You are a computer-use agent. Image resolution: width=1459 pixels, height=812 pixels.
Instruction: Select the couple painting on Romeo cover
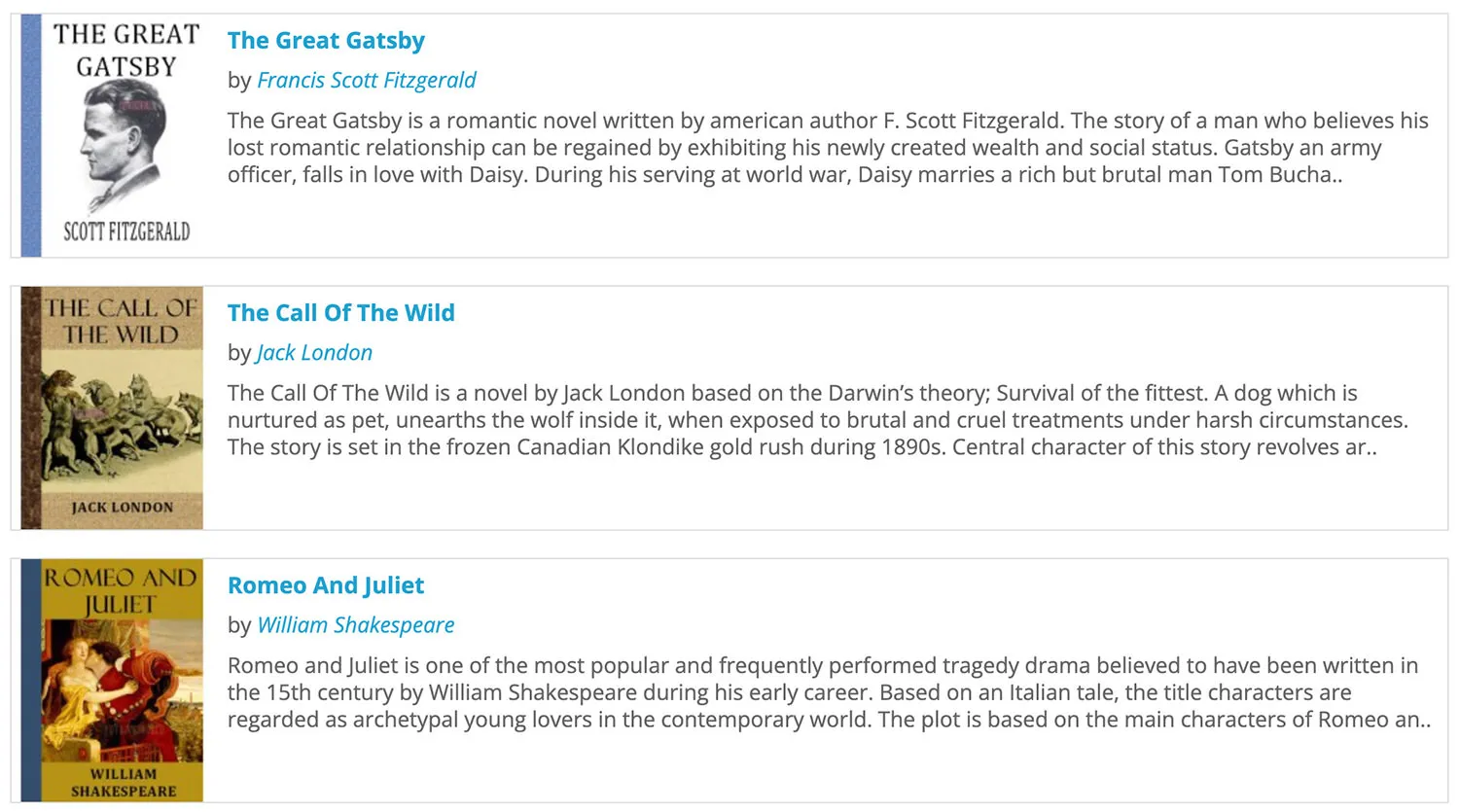click(x=122, y=688)
